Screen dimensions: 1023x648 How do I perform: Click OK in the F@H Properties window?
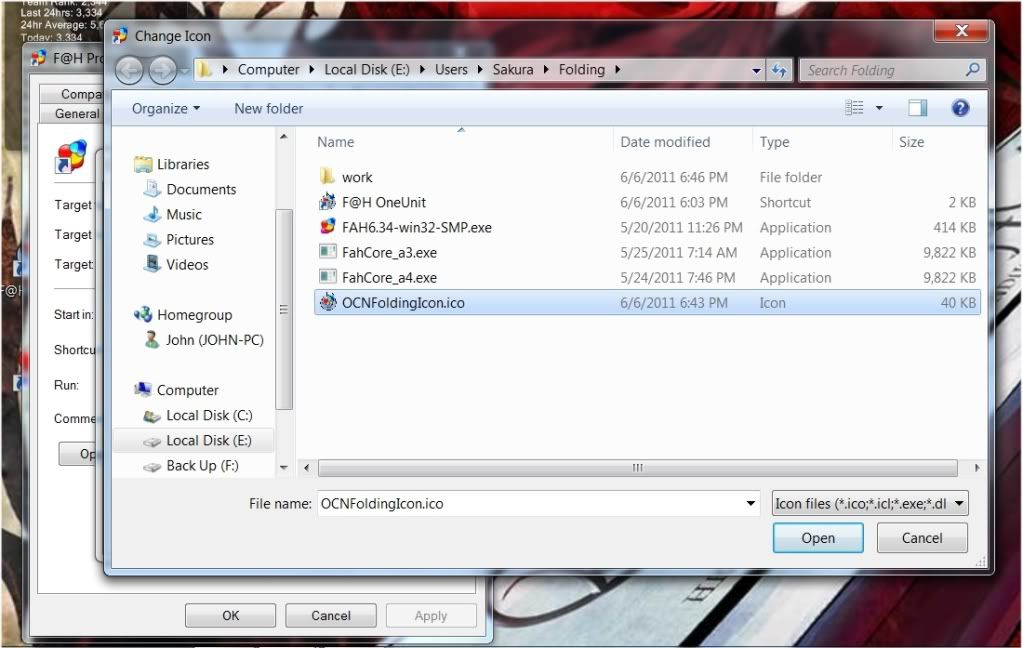coord(230,615)
